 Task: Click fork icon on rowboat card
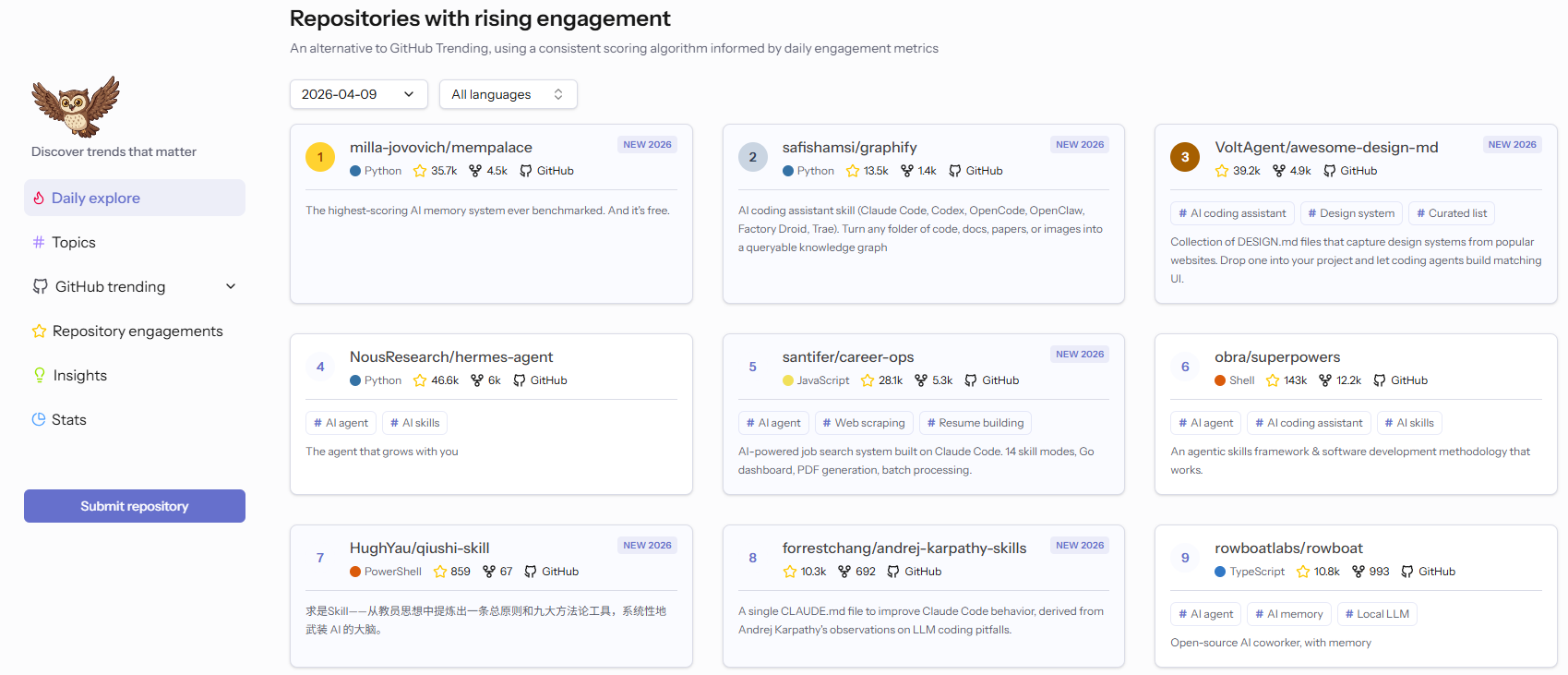pos(1359,572)
